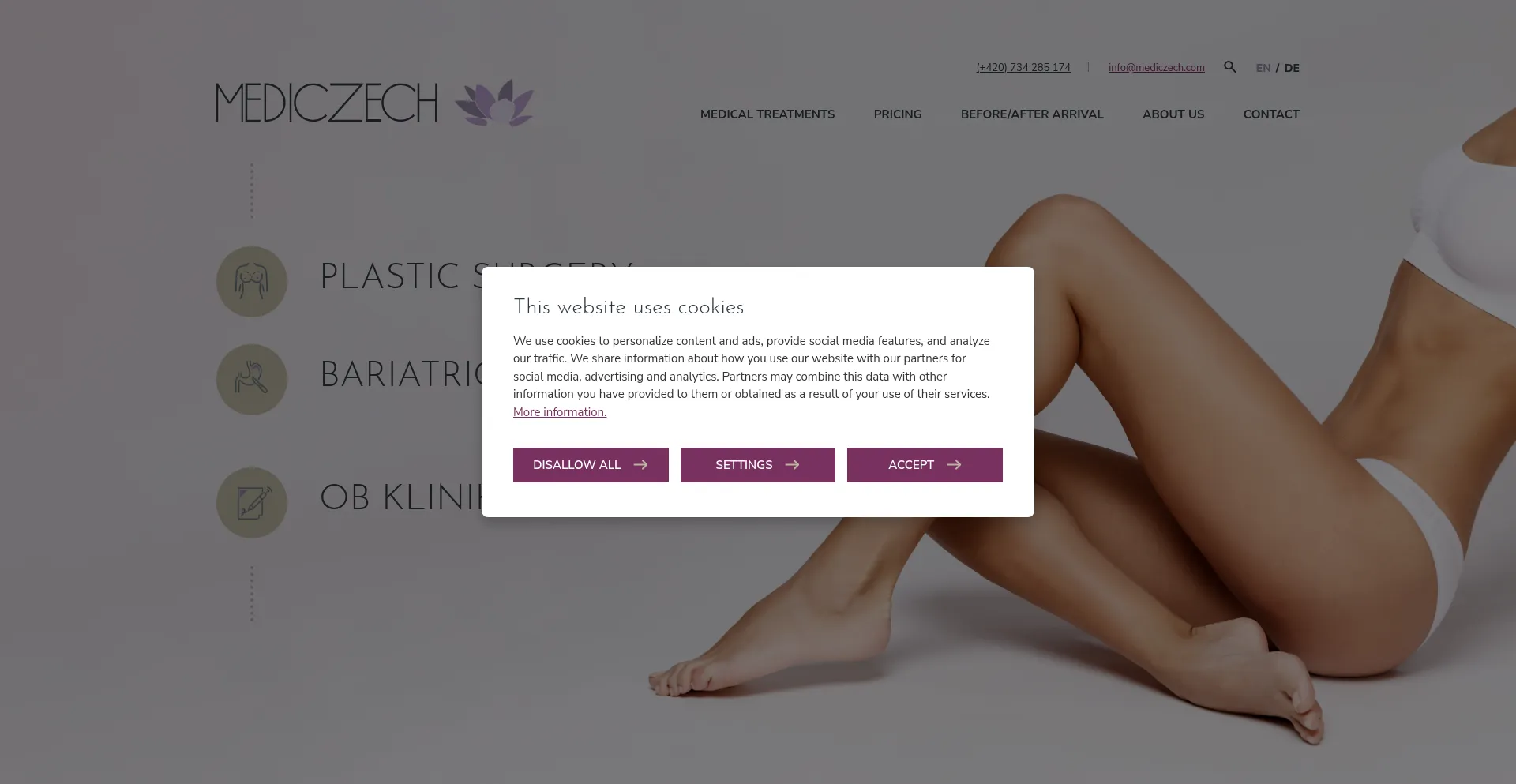Click the arrow on Accept button
The height and width of the screenshot is (784, 1516).
tap(954, 465)
